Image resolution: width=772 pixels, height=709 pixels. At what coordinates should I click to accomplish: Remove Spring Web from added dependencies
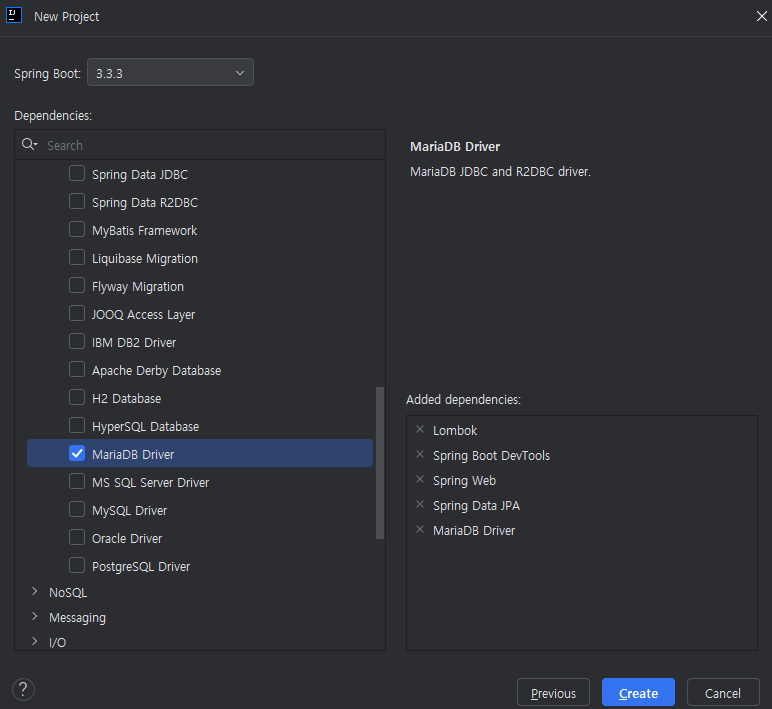click(x=420, y=480)
